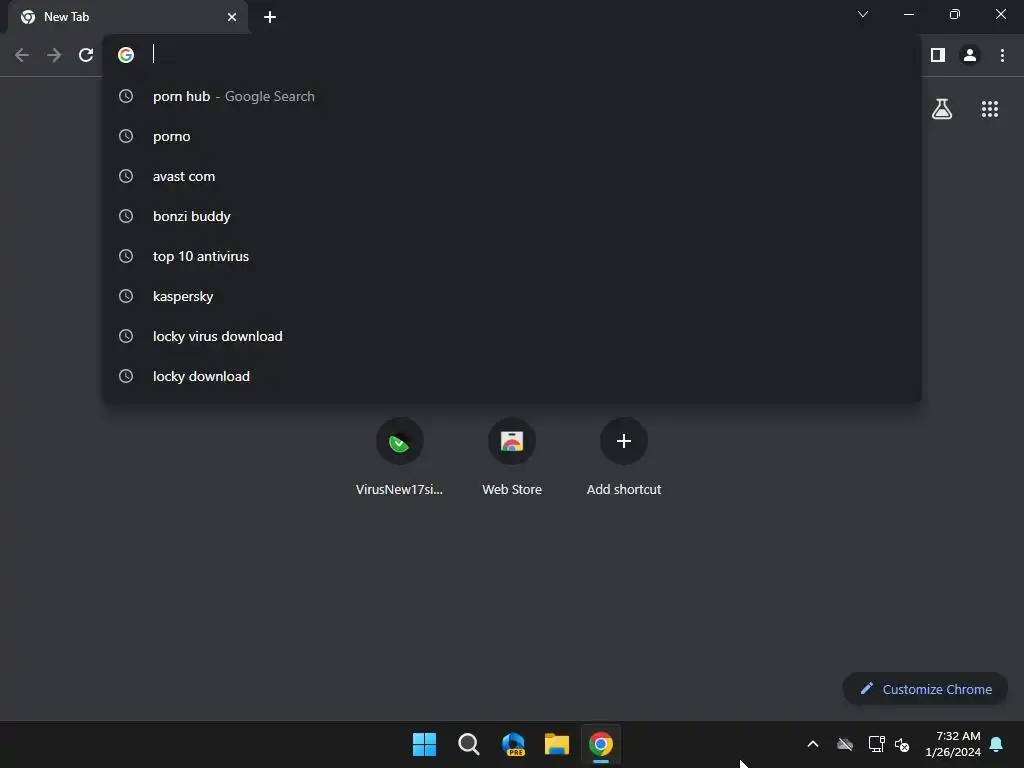Click the Add shortcut button

point(624,457)
